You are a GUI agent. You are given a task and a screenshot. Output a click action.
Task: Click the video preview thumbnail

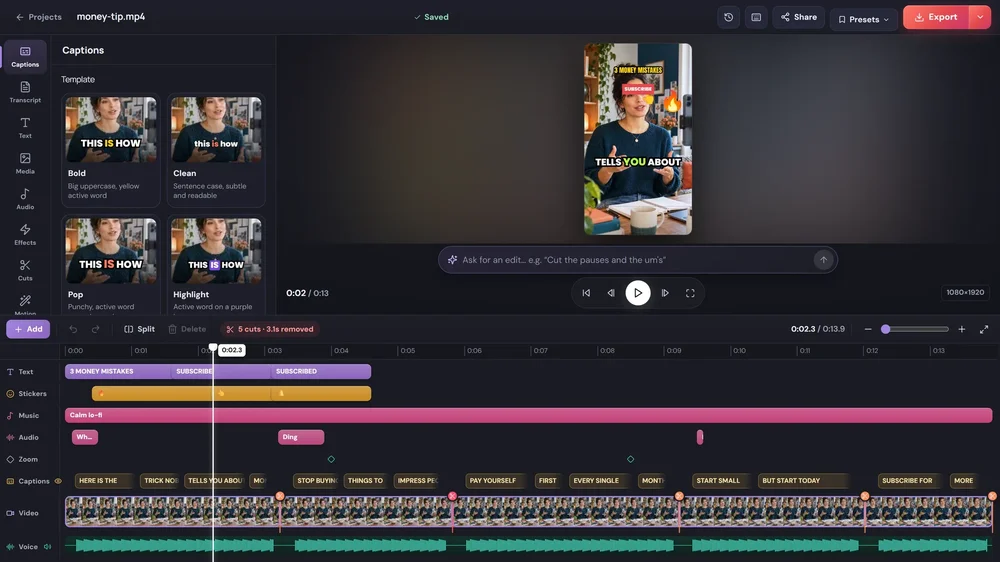pos(638,139)
